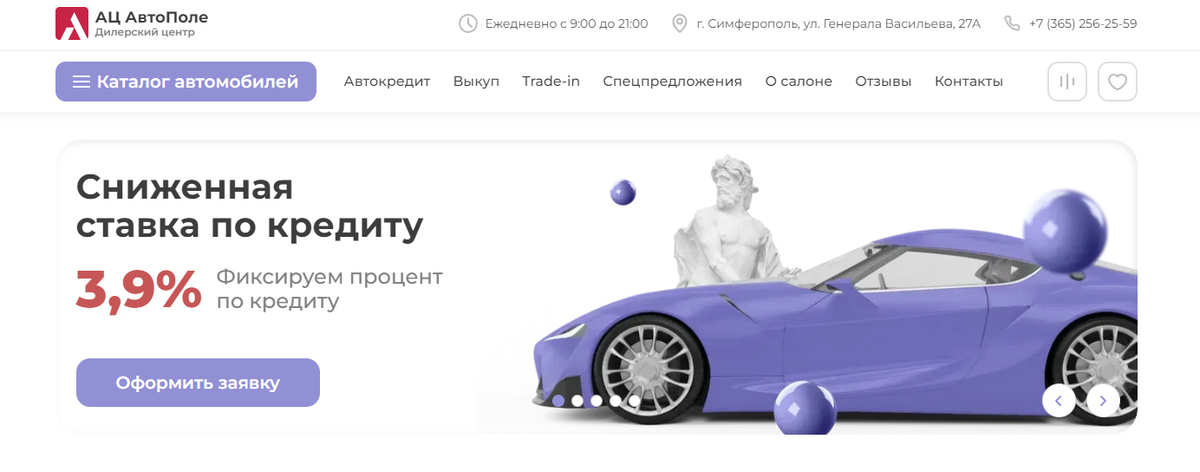Click the clock icon near working hours
Viewport: 1200px width, 472px height.
pos(468,23)
